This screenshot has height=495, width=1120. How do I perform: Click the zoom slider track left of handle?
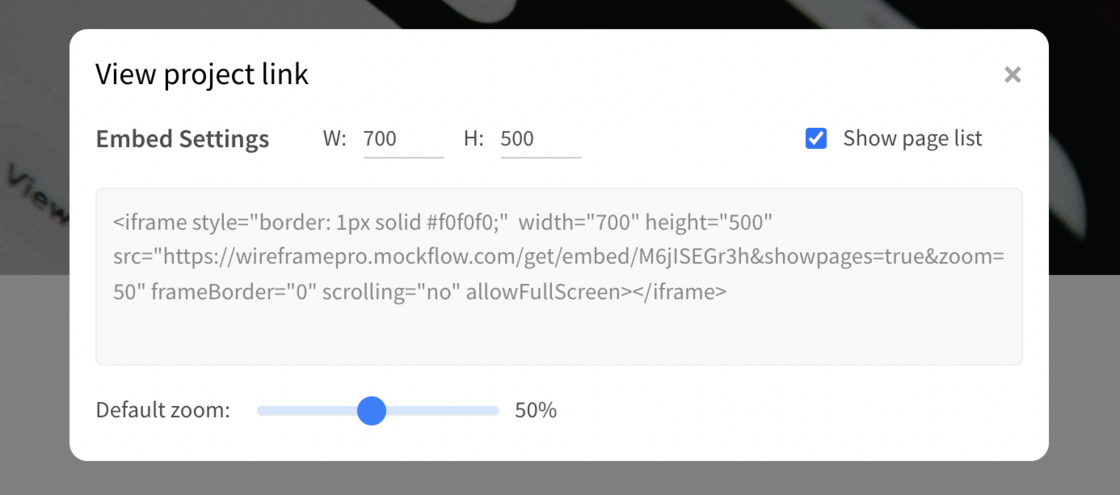point(307,411)
